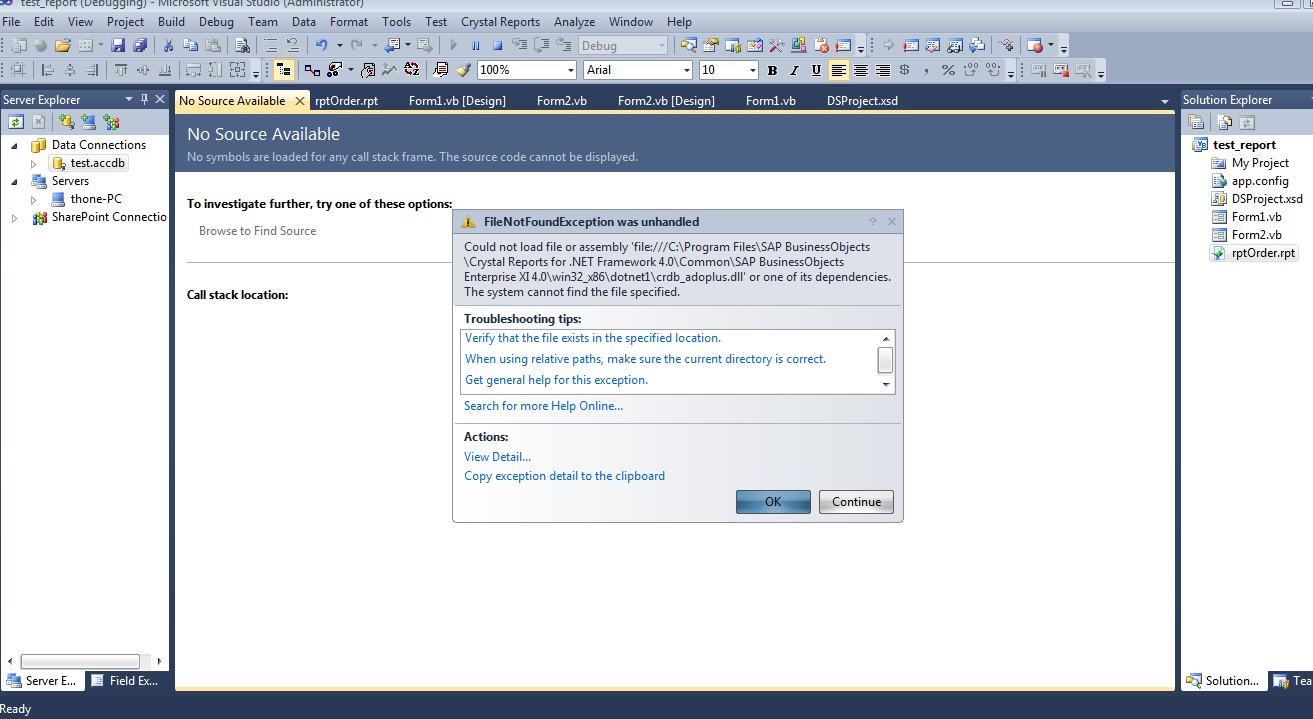
Task: Pin the Server Explorer panel with pushpin icon
Action: [144, 99]
